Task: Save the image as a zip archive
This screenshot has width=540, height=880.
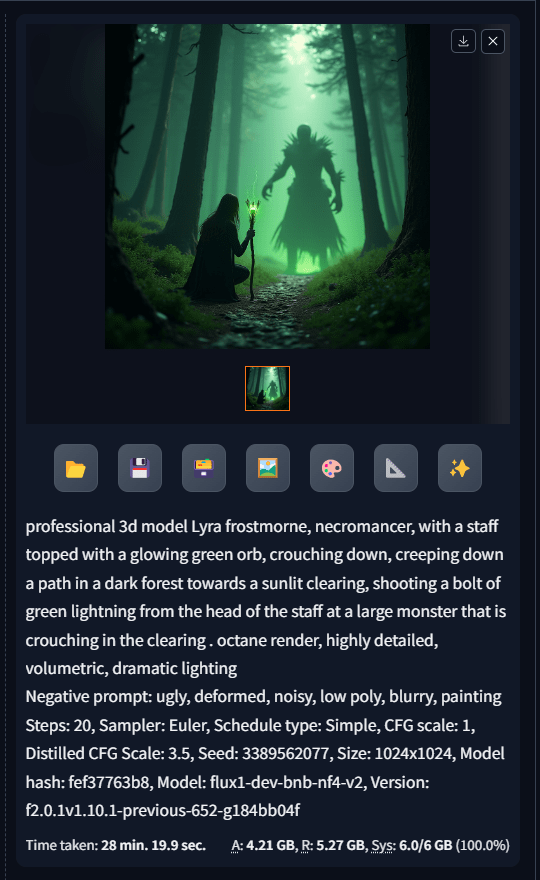Action: (204, 468)
